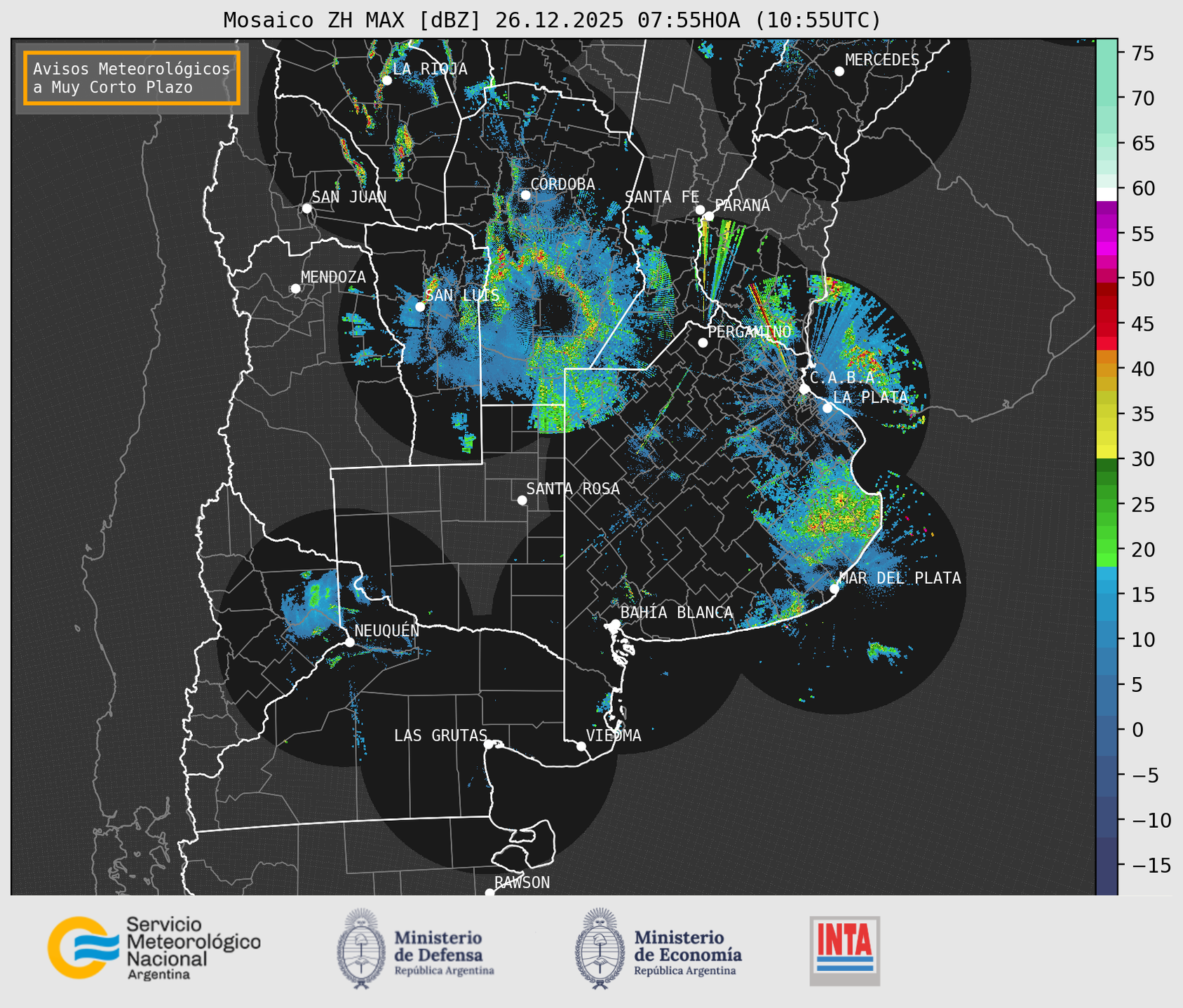Click the 'MAR DEL PLATA' map label

click(x=900, y=578)
